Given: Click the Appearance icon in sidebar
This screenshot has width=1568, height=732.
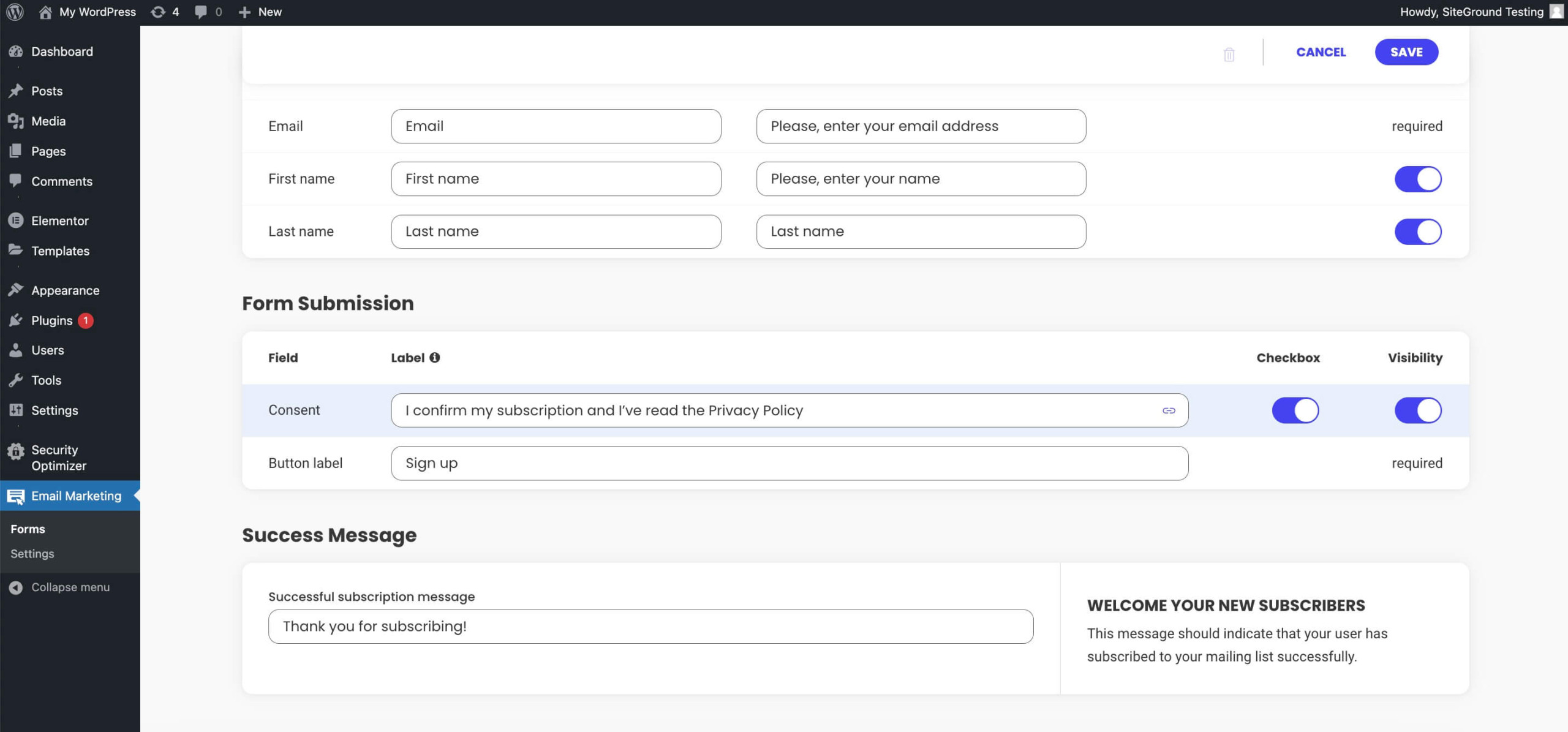Looking at the screenshot, I should (15, 290).
